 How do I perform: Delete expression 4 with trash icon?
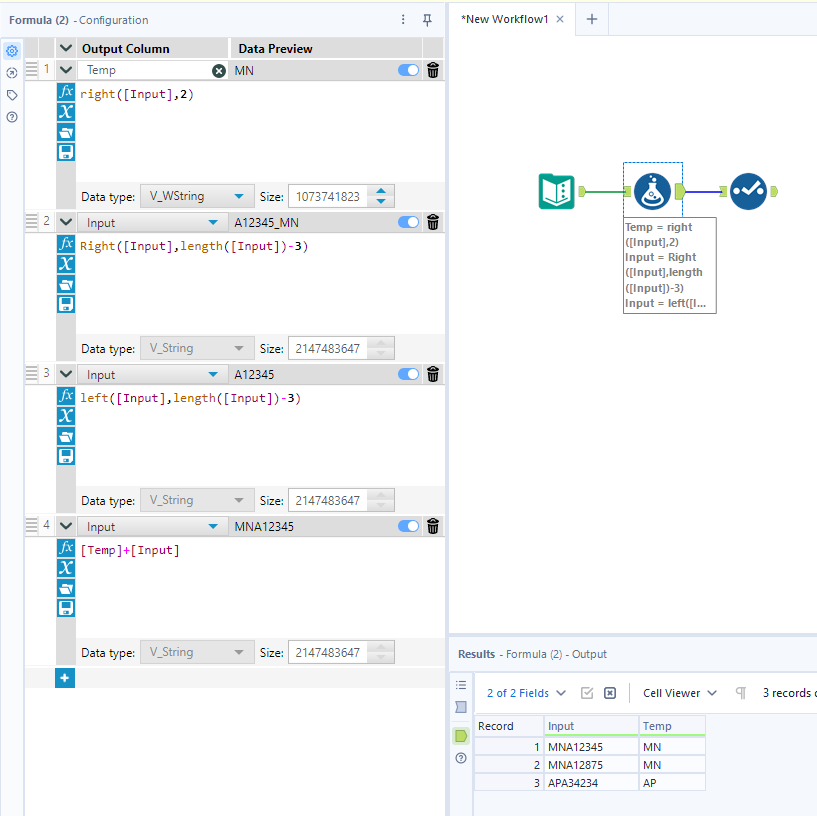432,526
